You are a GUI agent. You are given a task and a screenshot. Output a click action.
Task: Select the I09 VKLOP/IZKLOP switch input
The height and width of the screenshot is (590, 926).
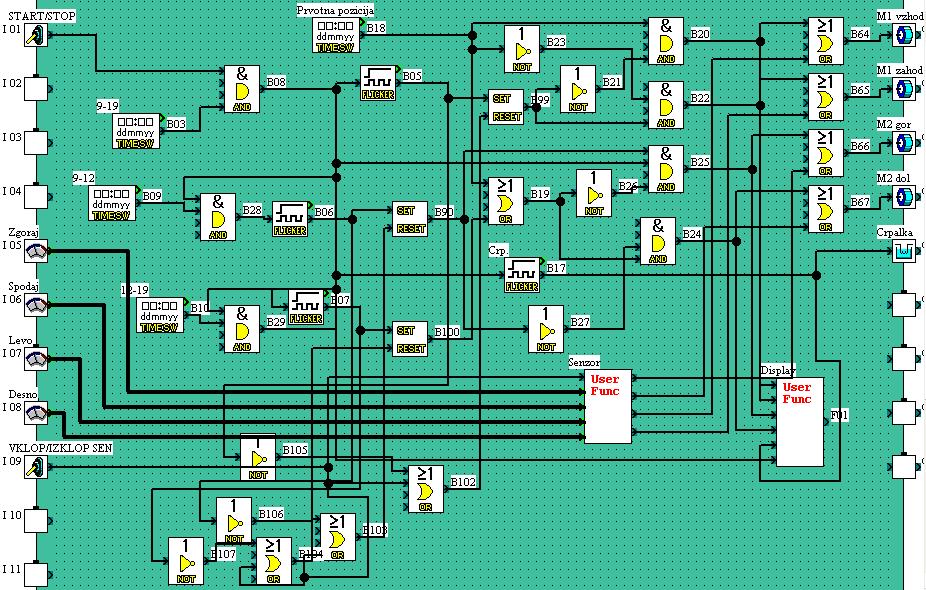tap(35, 467)
